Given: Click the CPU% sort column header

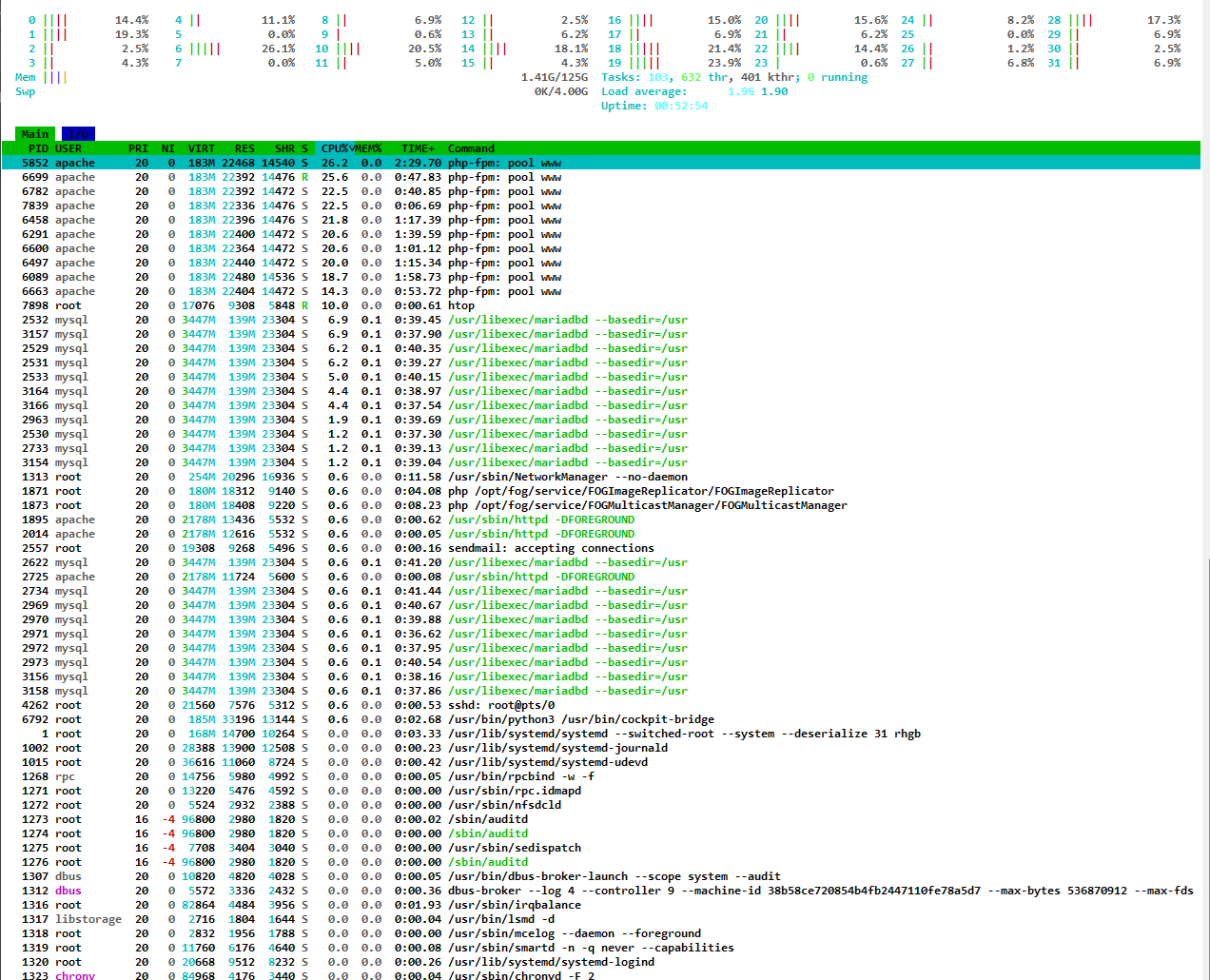Looking at the screenshot, I should tap(334, 148).
